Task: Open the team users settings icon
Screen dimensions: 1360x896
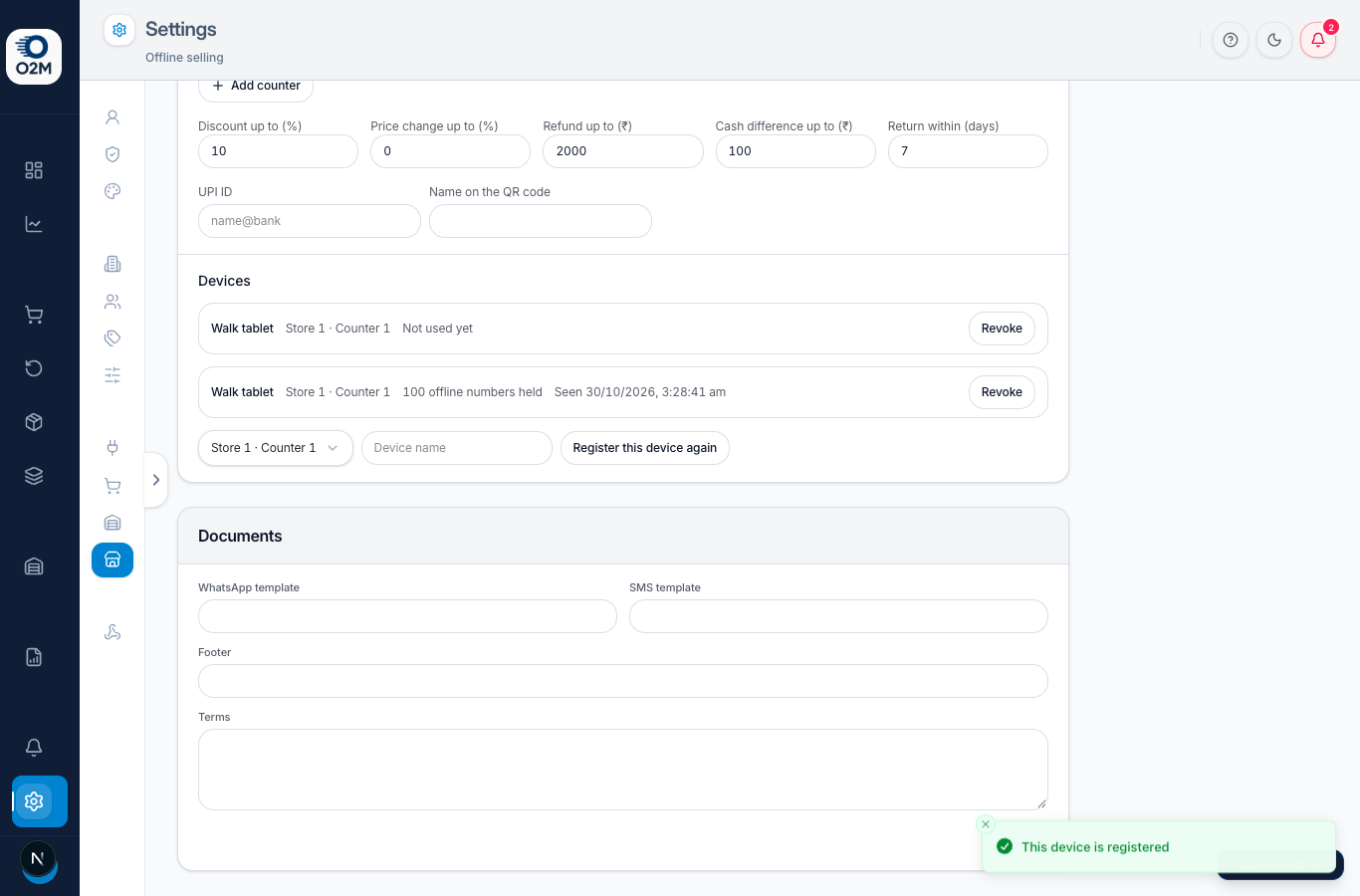Action: [113, 301]
